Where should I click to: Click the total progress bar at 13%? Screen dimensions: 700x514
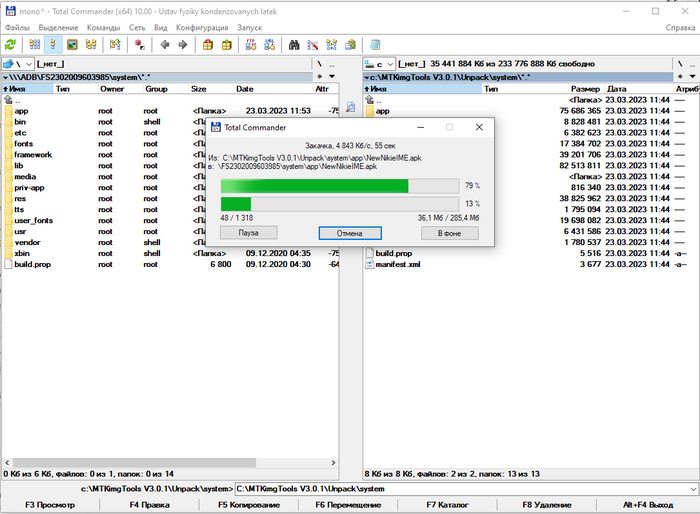(x=340, y=204)
